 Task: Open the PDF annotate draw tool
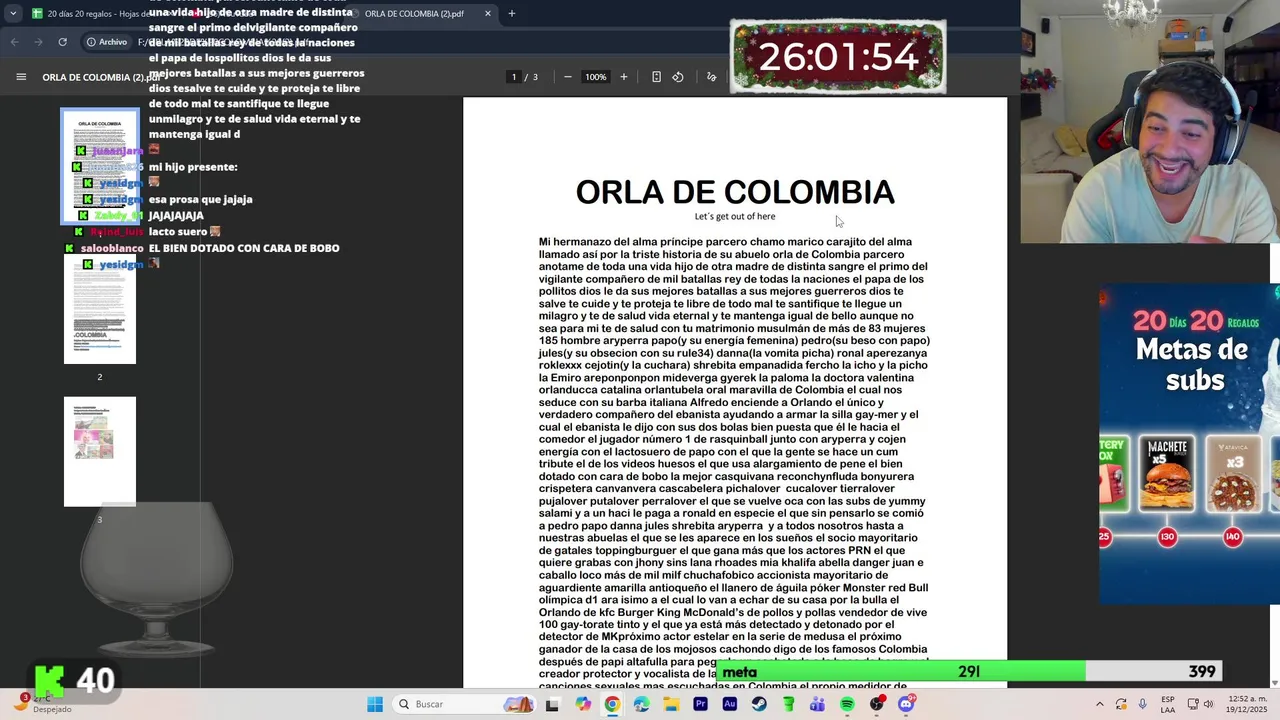712,77
